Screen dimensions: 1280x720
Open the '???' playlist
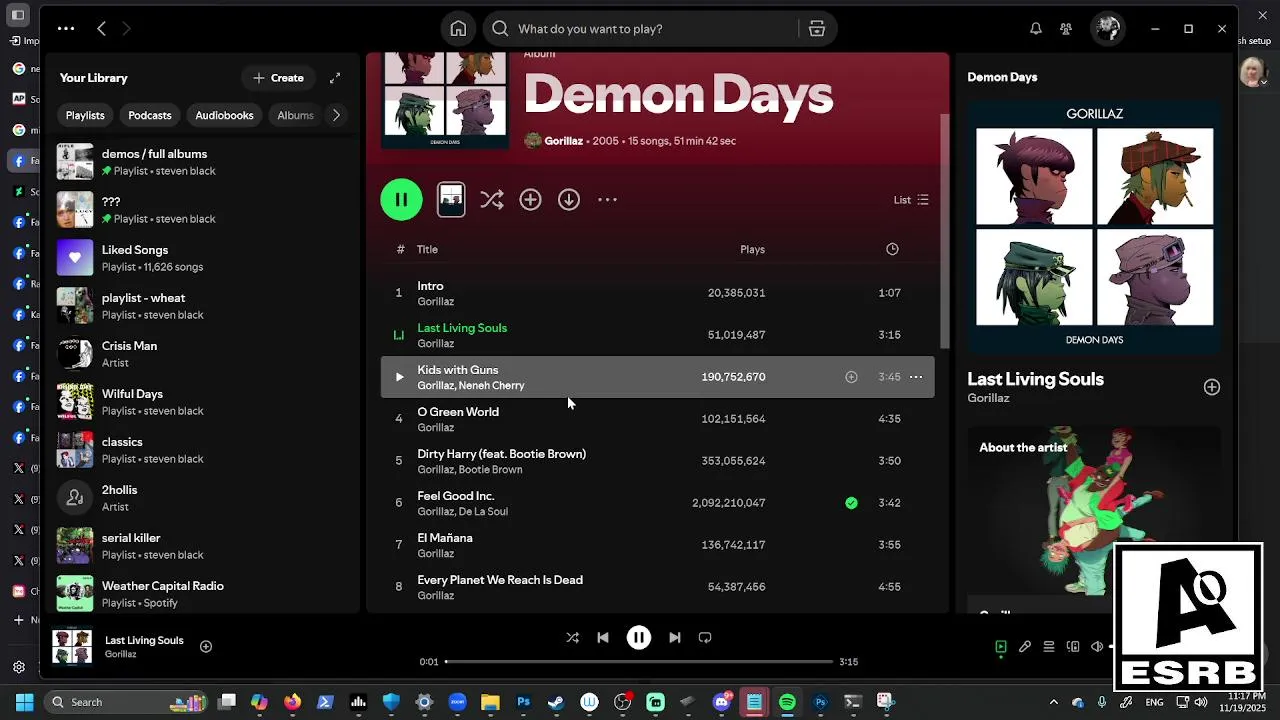pyautogui.click(x=205, y=210)
